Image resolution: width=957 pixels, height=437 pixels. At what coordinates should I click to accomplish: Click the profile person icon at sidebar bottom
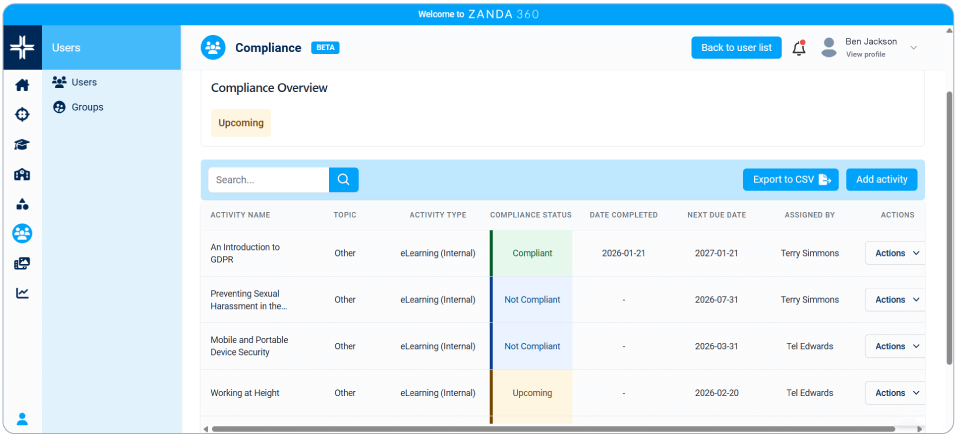22,419
